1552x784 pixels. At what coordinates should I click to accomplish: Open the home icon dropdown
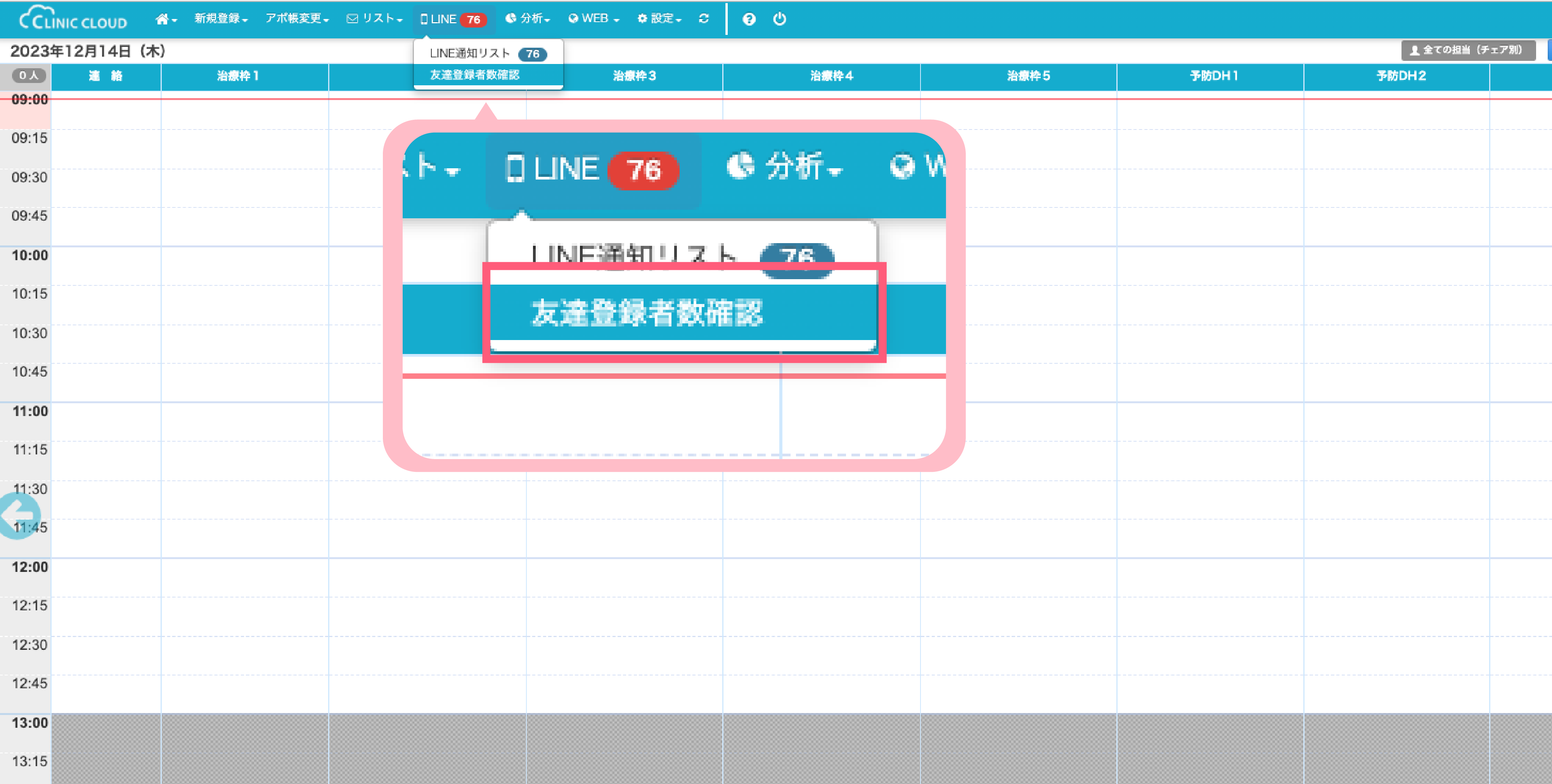click(166, 19)
